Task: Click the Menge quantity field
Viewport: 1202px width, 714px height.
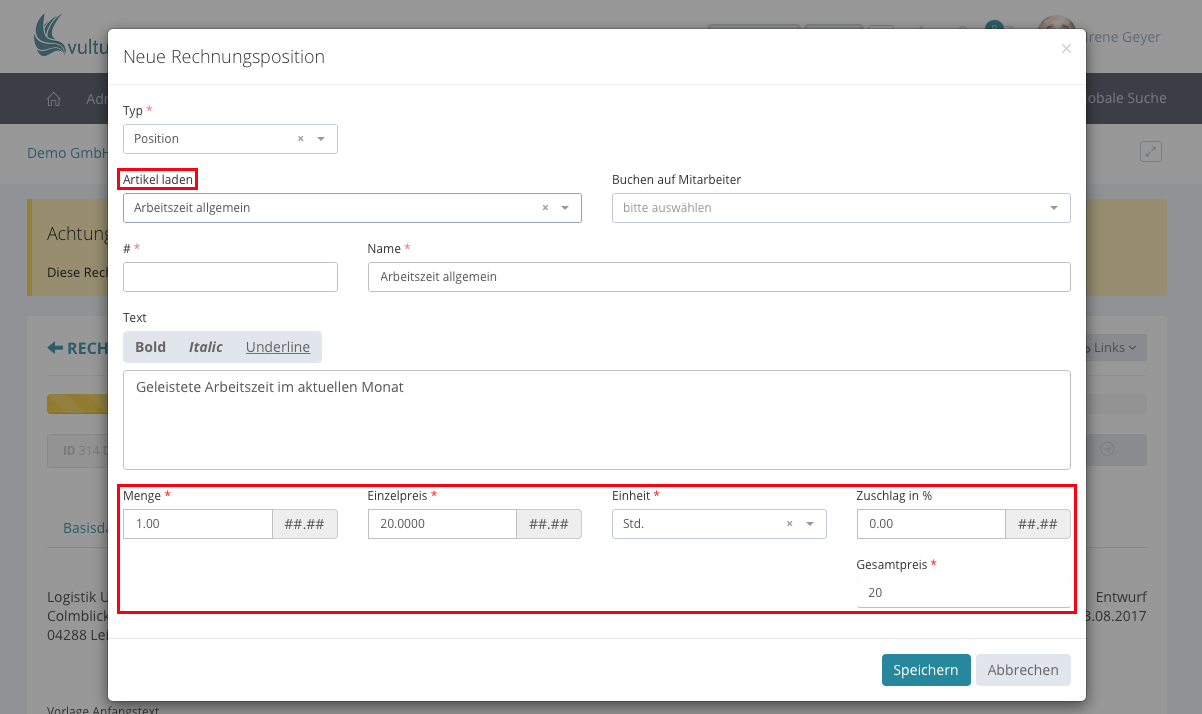Action: [x=197, y=524]
